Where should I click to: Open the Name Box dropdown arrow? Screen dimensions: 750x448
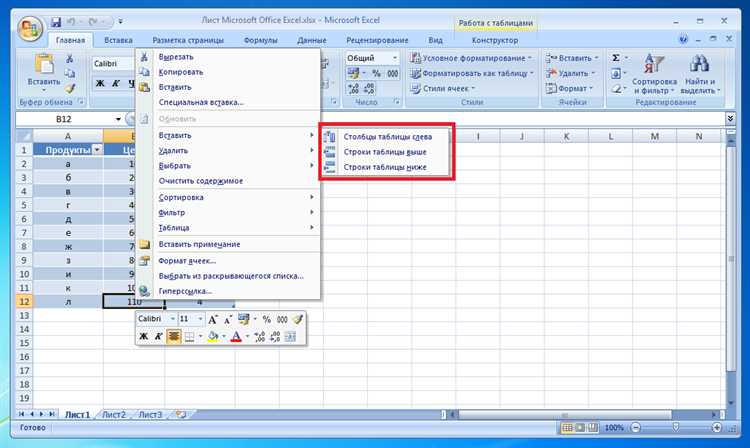118,119
